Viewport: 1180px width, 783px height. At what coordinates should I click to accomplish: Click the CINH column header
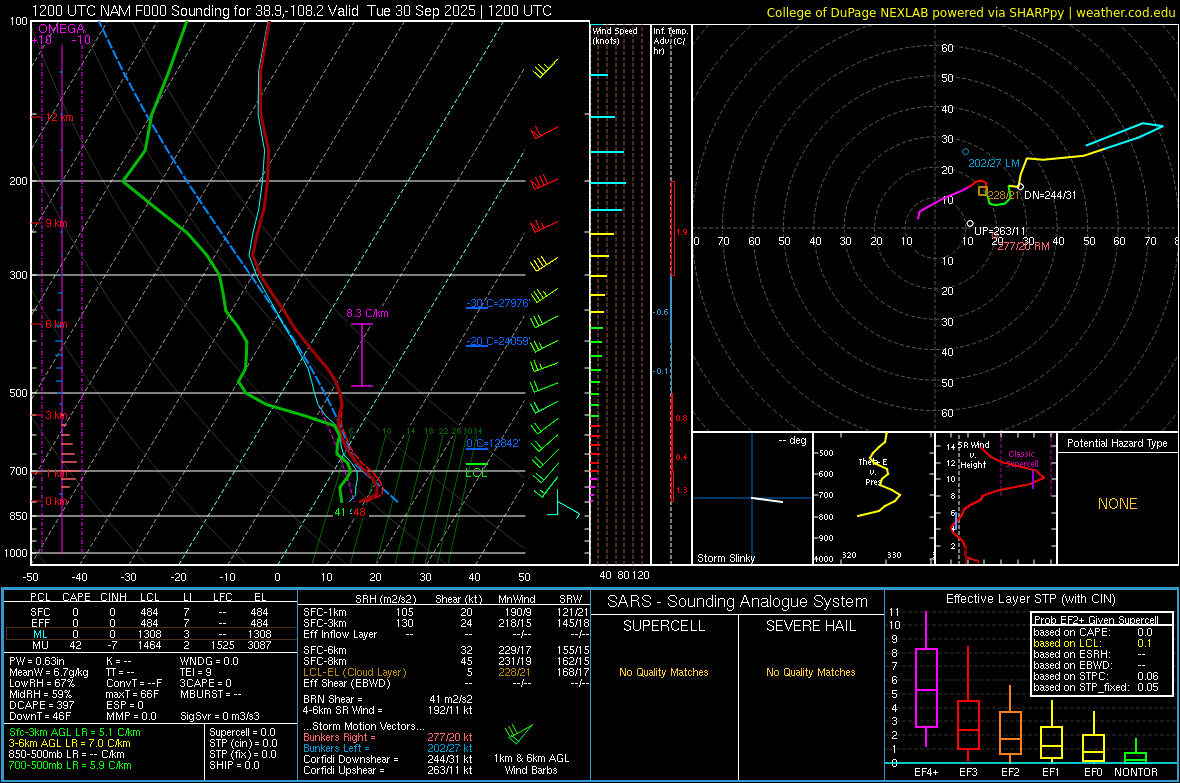(113, 597)
